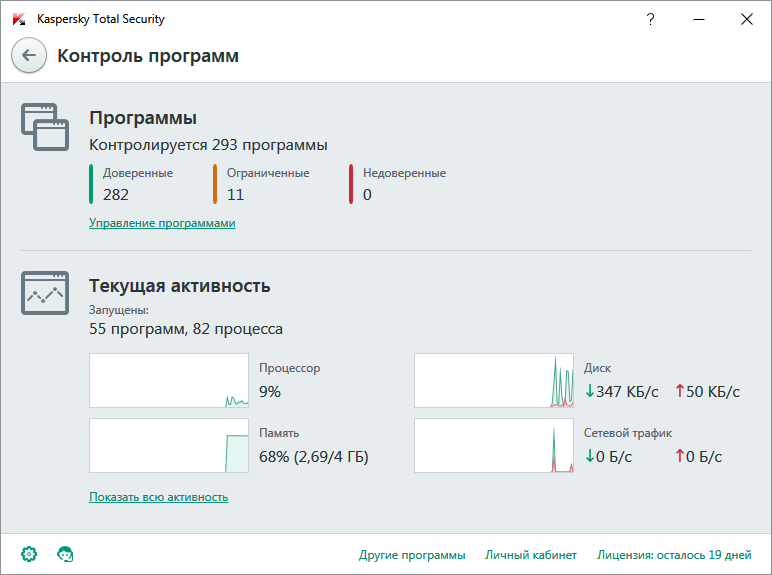Click the support agent face icon
The height and width of the screenshot is (575, 772).
point(66,553)
